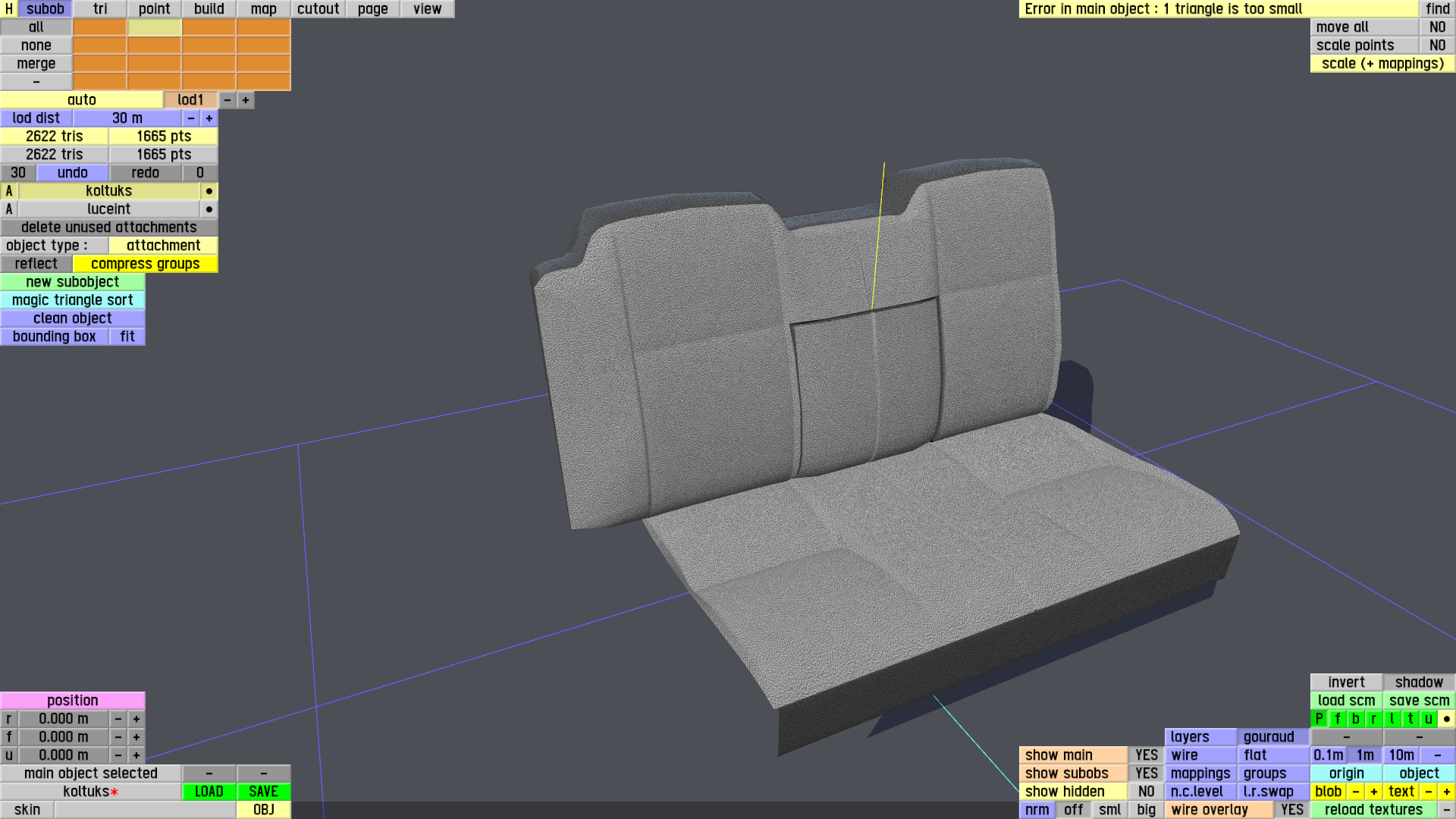Switch to top 't' view button

click(1410, 719)
